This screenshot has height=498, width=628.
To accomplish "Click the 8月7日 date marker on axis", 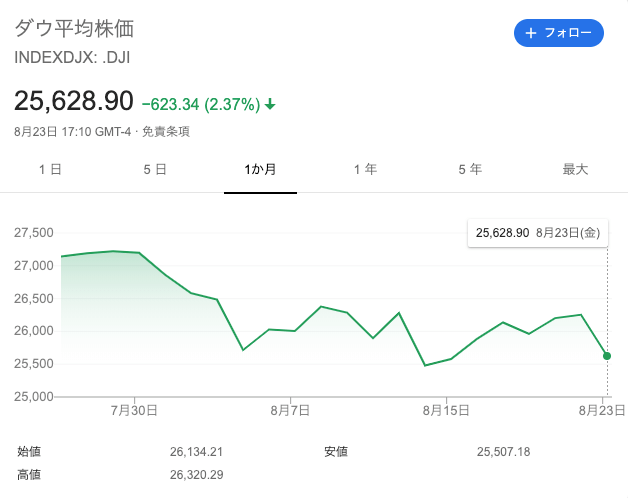I will (291, 410).
